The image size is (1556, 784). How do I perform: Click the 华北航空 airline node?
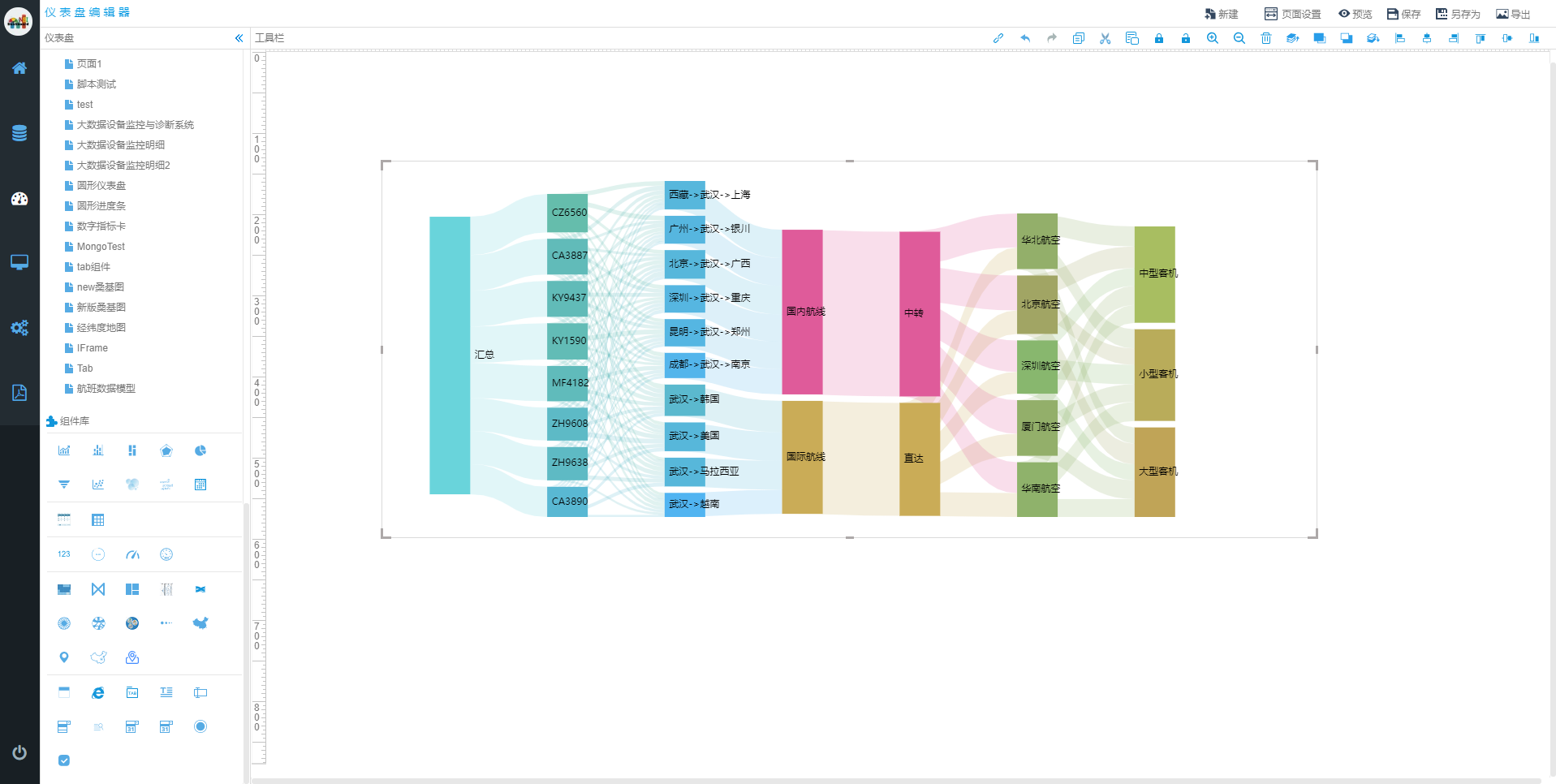(x=1037, y=241)
